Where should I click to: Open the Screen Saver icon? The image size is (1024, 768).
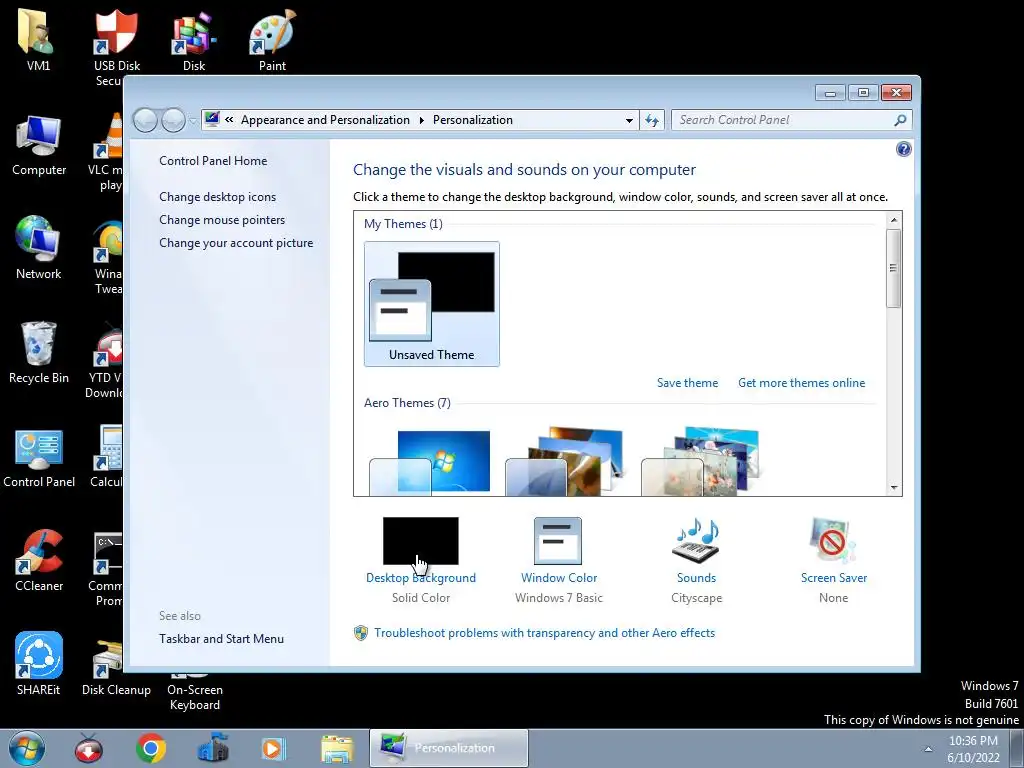point(833,541)
